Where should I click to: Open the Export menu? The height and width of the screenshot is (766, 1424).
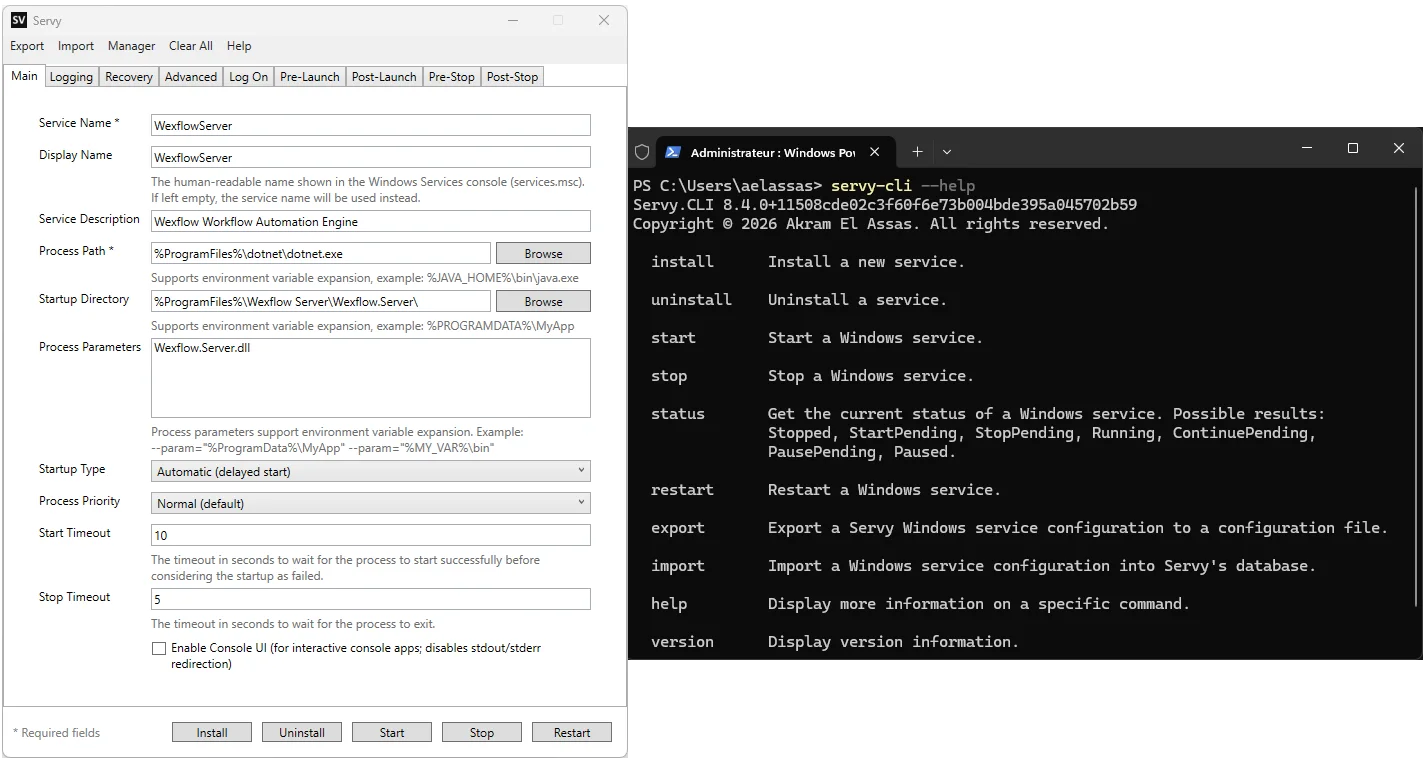pos(27,46)
